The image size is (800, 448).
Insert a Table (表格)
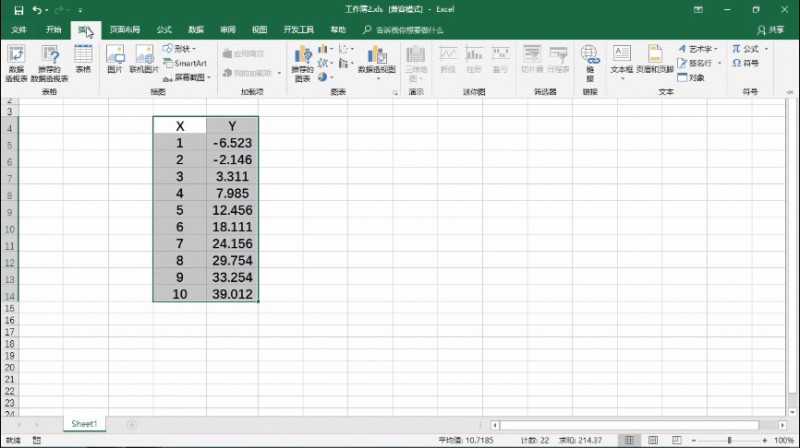pos(83,59)
